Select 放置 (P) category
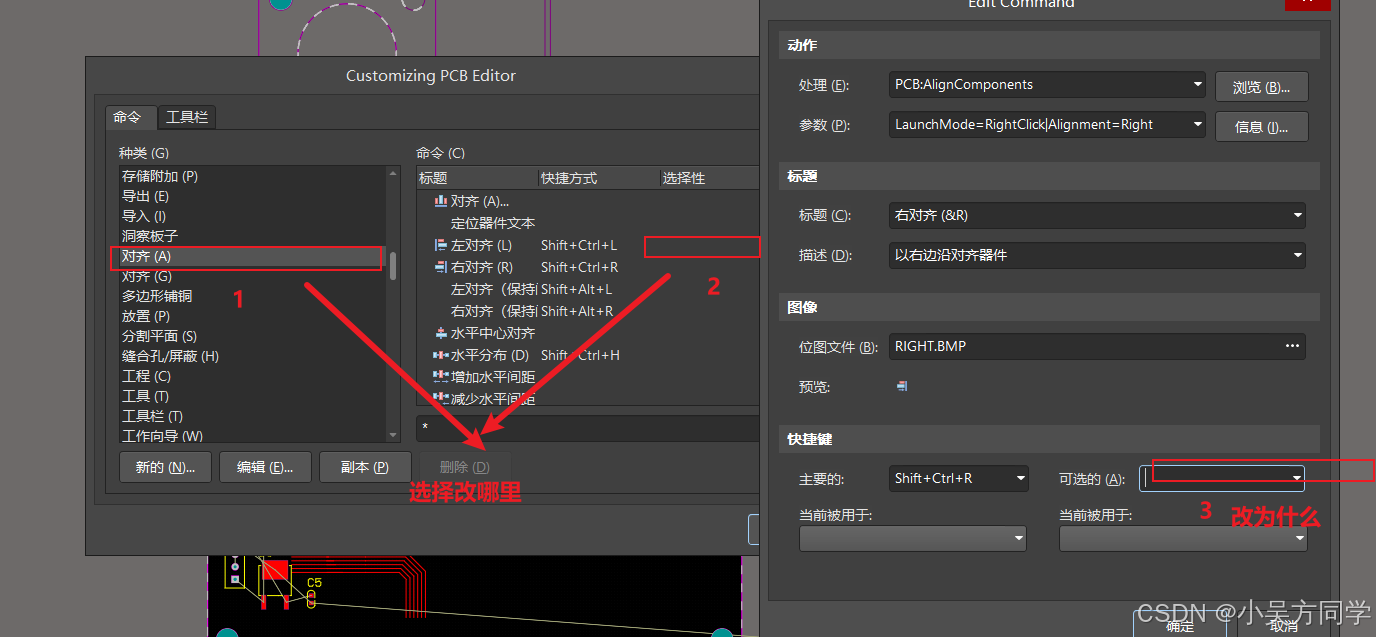1376x637 pixels. (x=251, y=316)
